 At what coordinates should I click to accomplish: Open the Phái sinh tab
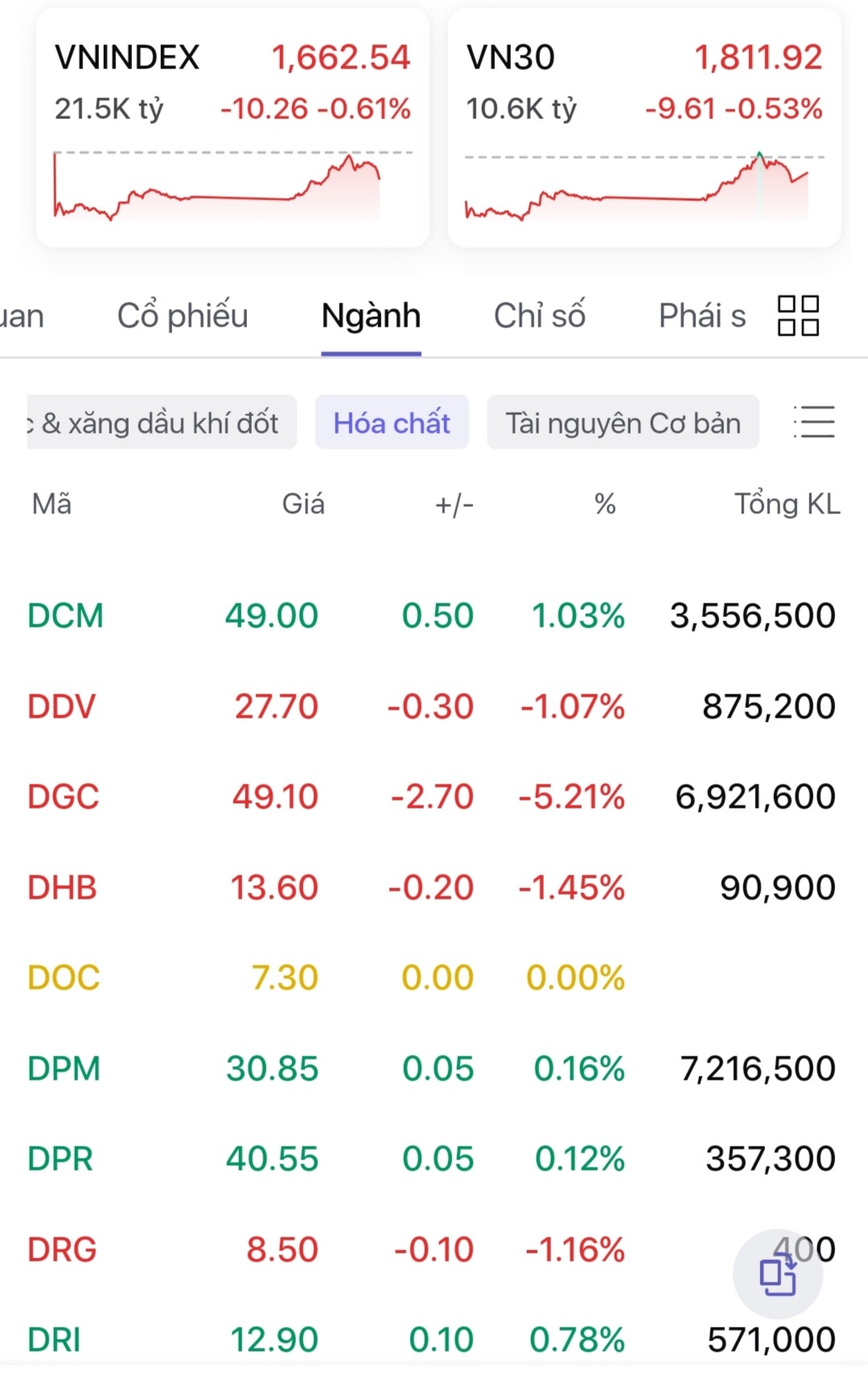[701, 316]
